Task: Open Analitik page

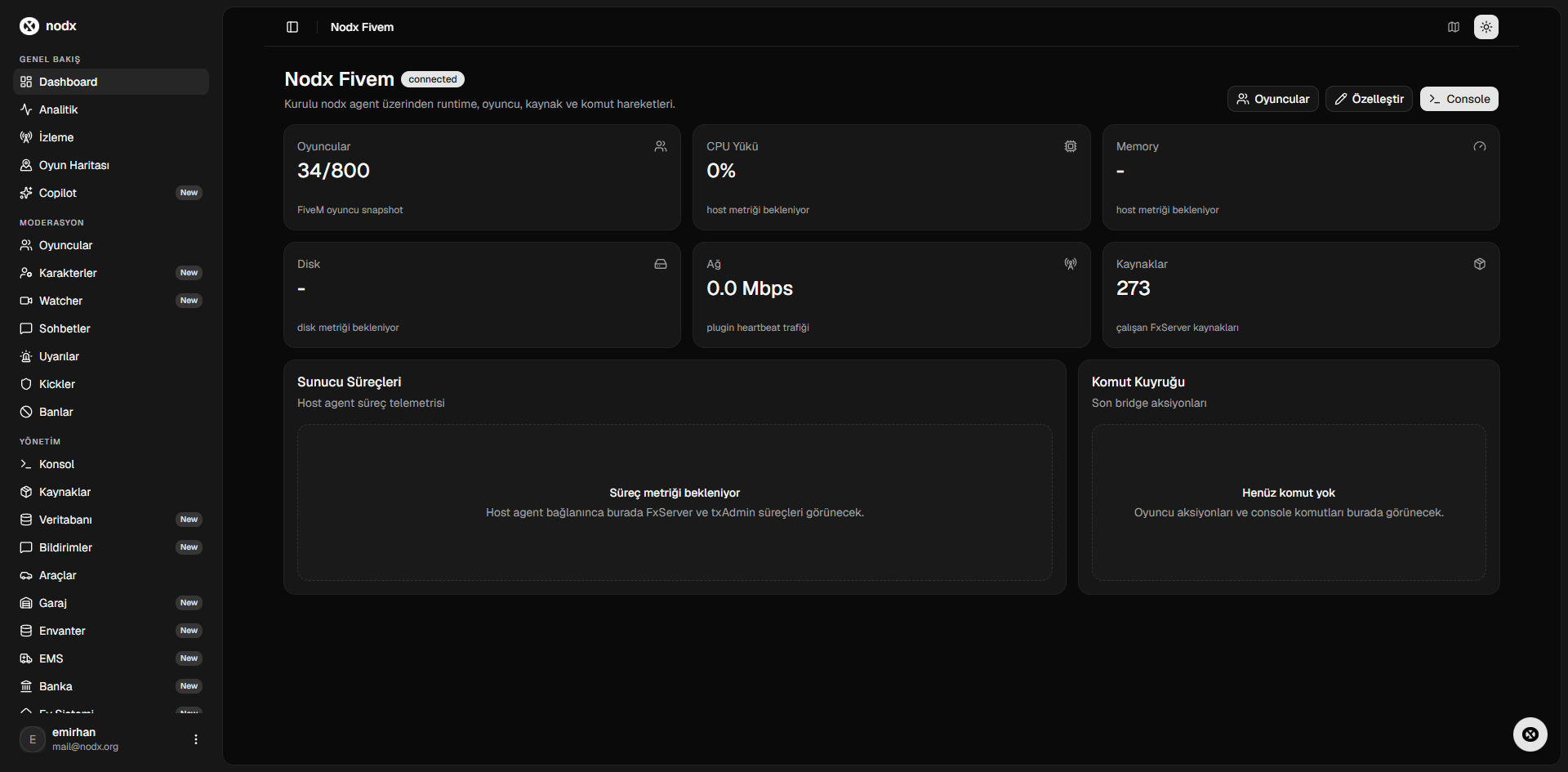Action: click(111, 109)
